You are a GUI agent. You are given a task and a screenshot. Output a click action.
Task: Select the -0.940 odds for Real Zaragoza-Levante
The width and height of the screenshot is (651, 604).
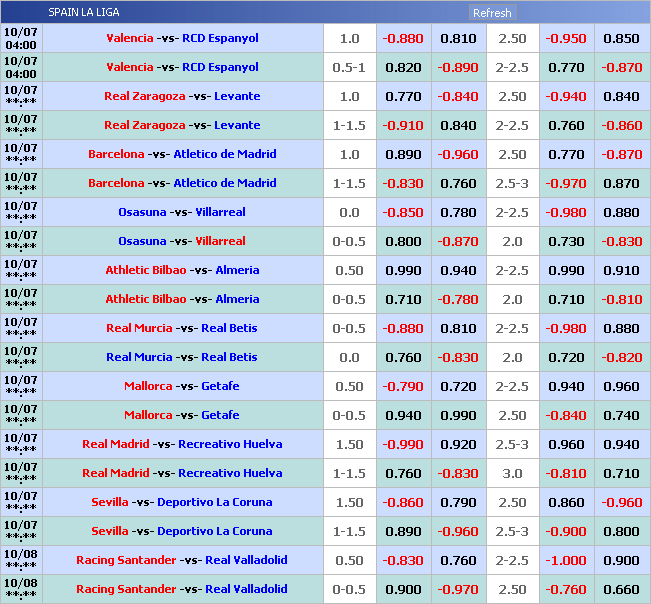pos(565,96)
